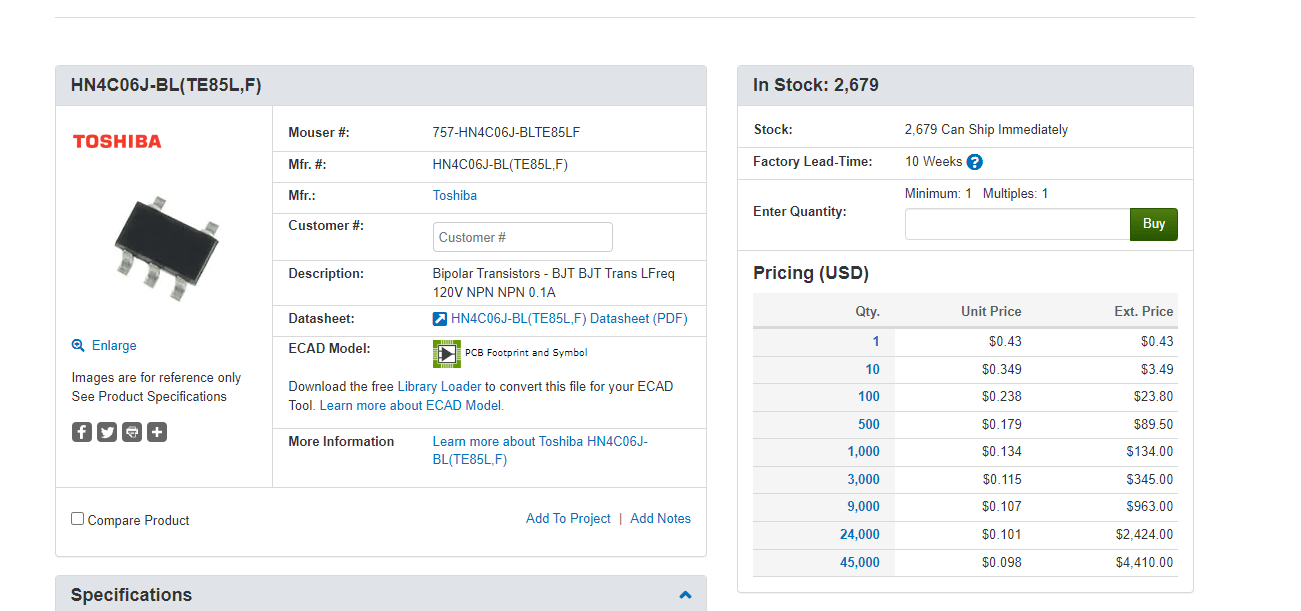Click Mouser number 757-HN4C06J-BLTE85LF
Screen dimensions: 1301x611
(506, 133)
